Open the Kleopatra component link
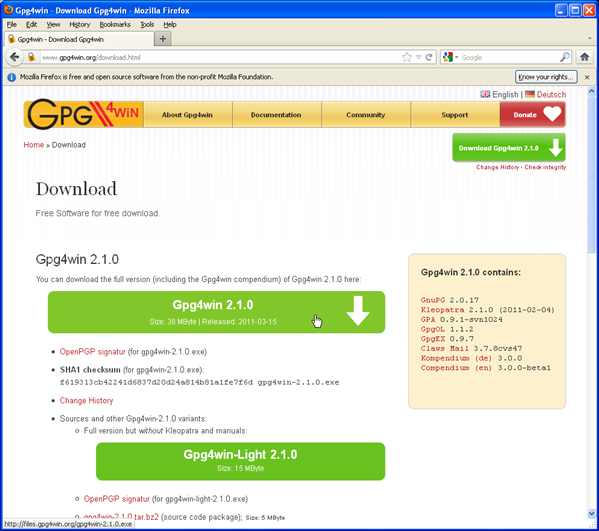This screenshot has width=599, height=531. [442, 310]
